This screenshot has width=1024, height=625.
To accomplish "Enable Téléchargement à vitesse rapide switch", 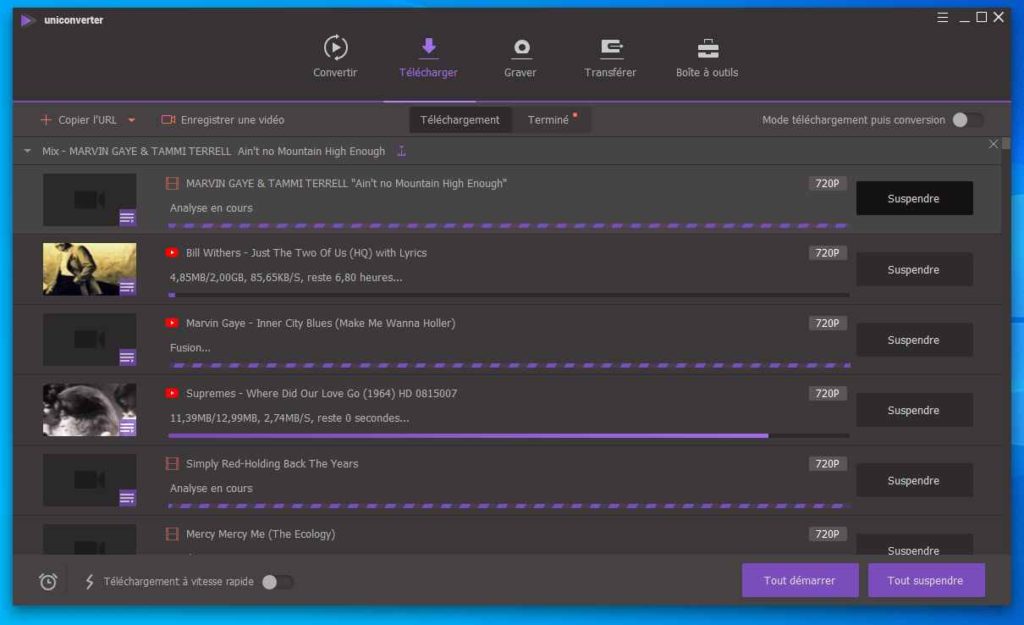I will pyautogui.click(x=277, y=582).
